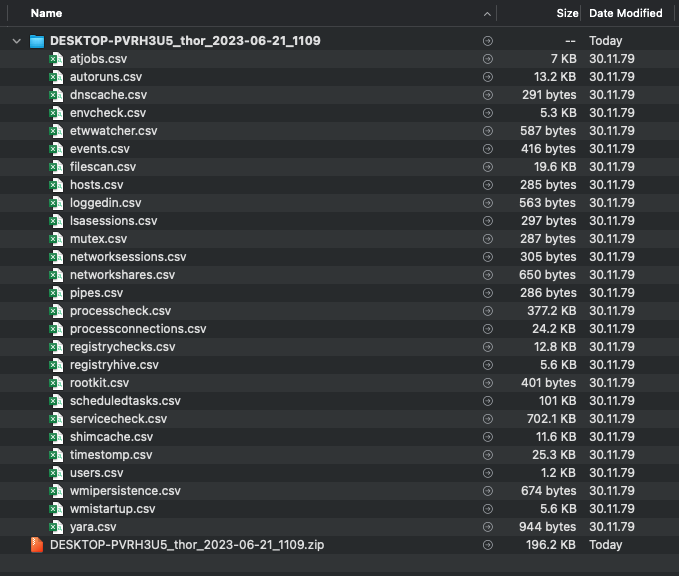The height and width of the screenshot is (576, 679).
Task: Click the zip archive file icon
Action: click(x=37, y=545)
